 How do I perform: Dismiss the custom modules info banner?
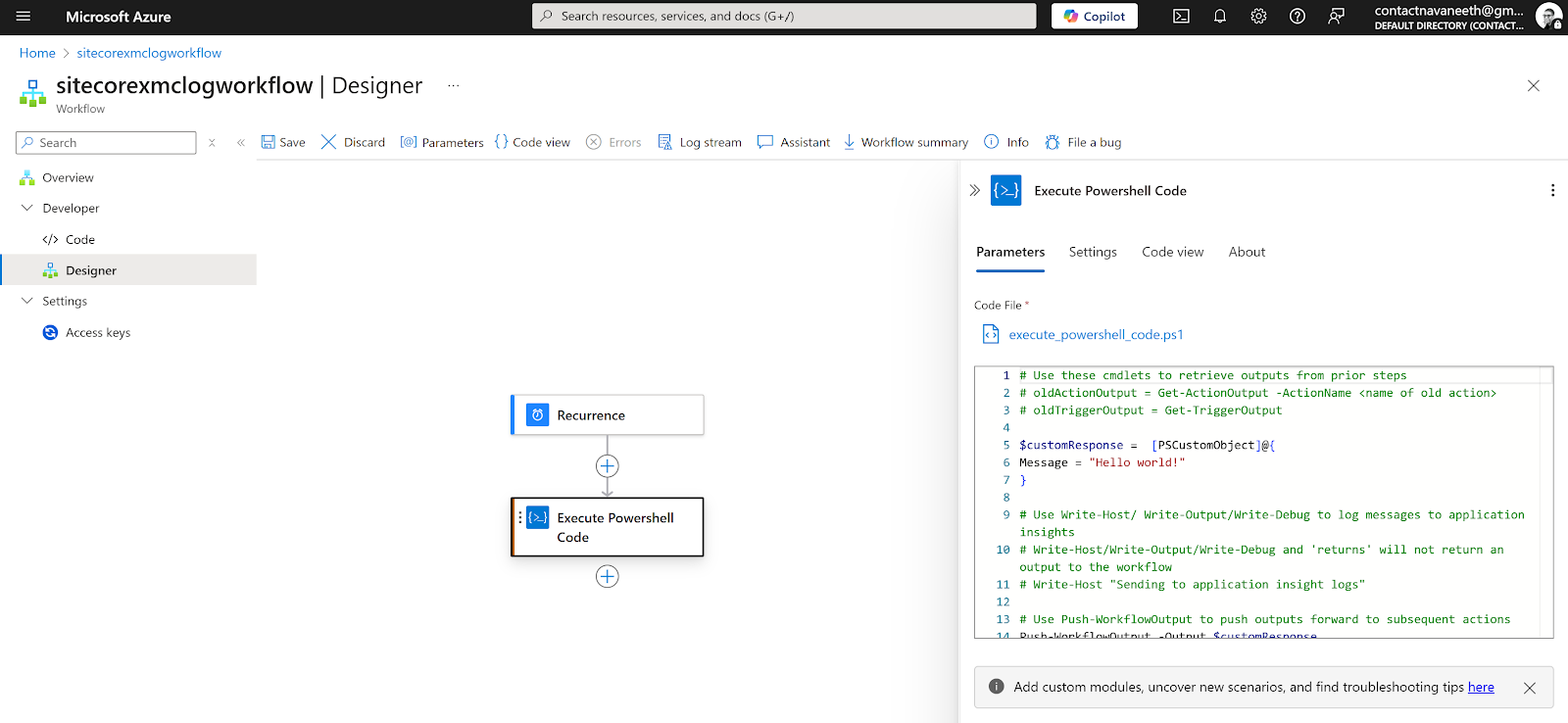coord(1529,688)
